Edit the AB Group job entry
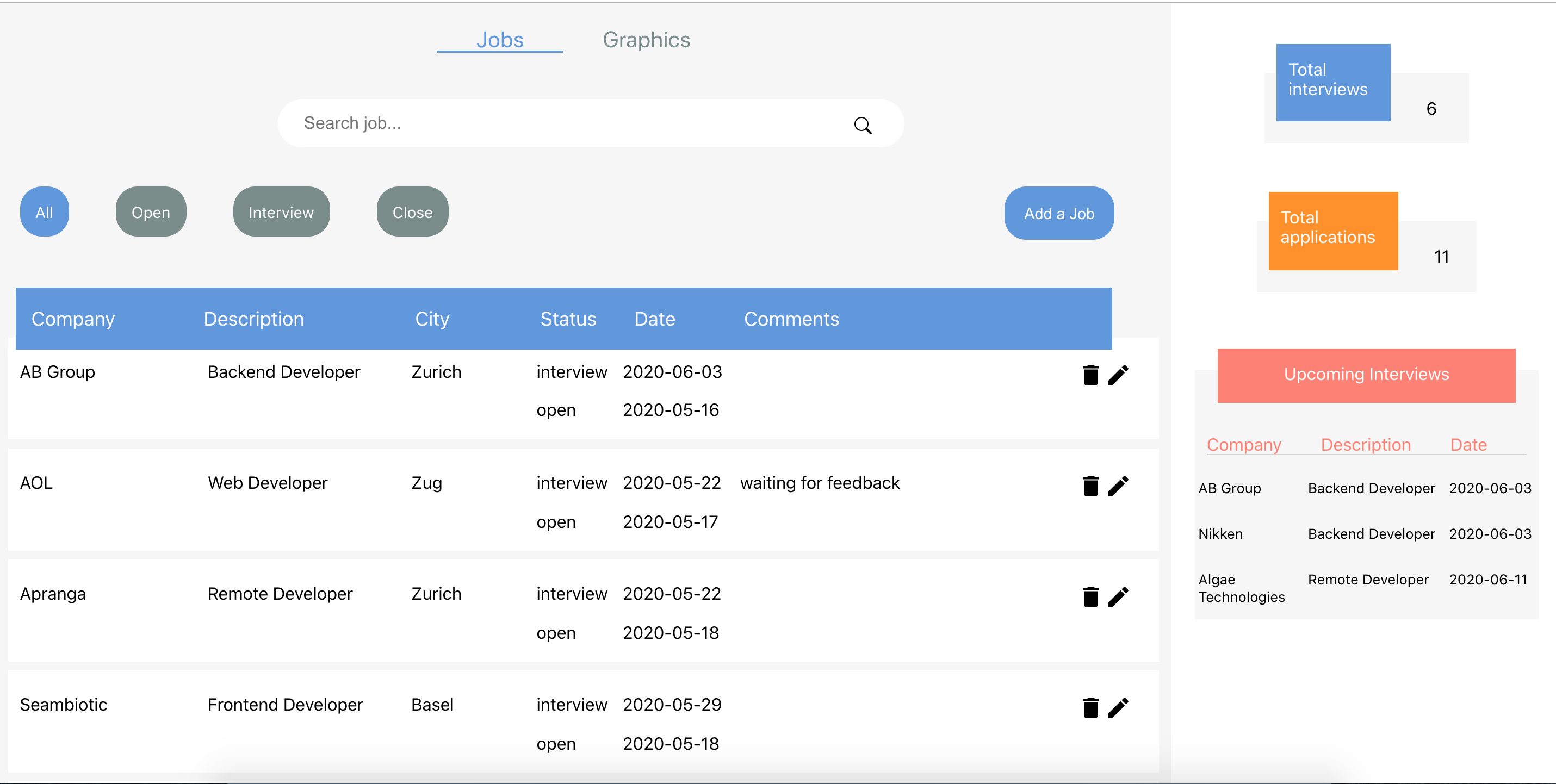Screen dimensions: 1556x784 [x=1118, y=375]
